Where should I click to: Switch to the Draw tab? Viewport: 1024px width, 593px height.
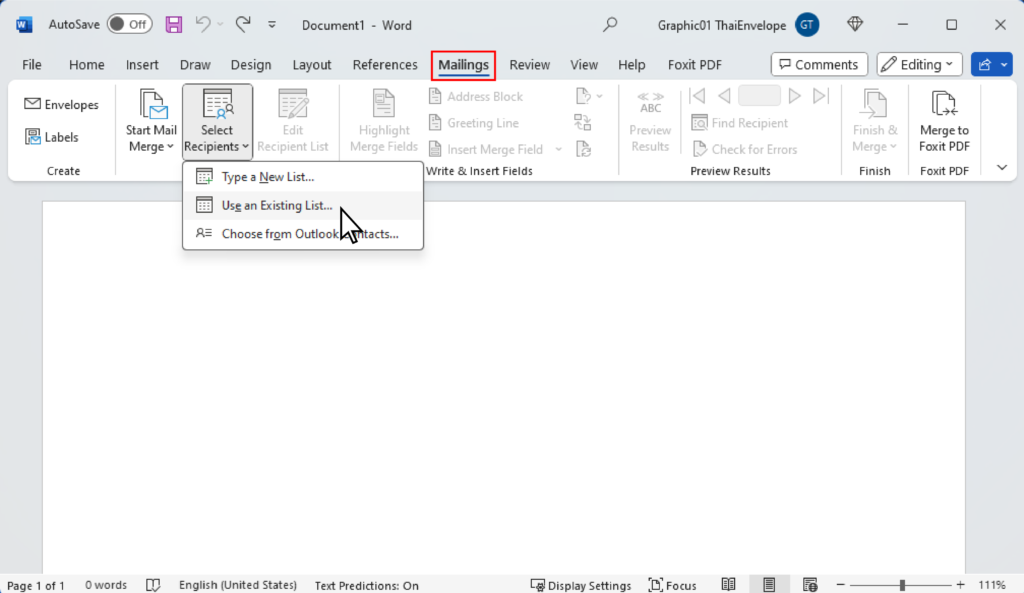(x=195, y=65)
